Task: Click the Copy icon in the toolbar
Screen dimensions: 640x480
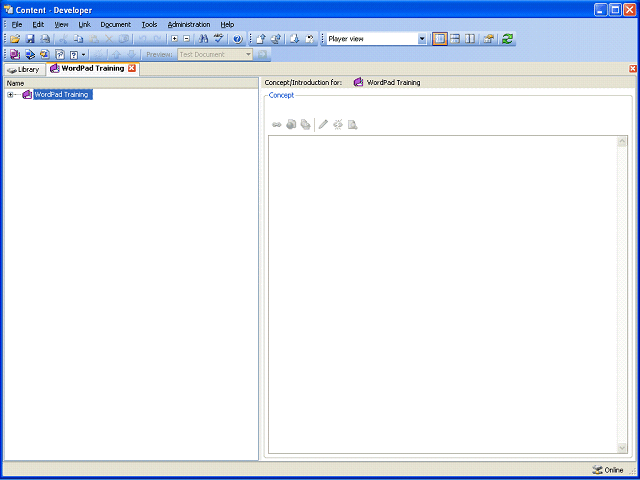Action: (78, 39)
